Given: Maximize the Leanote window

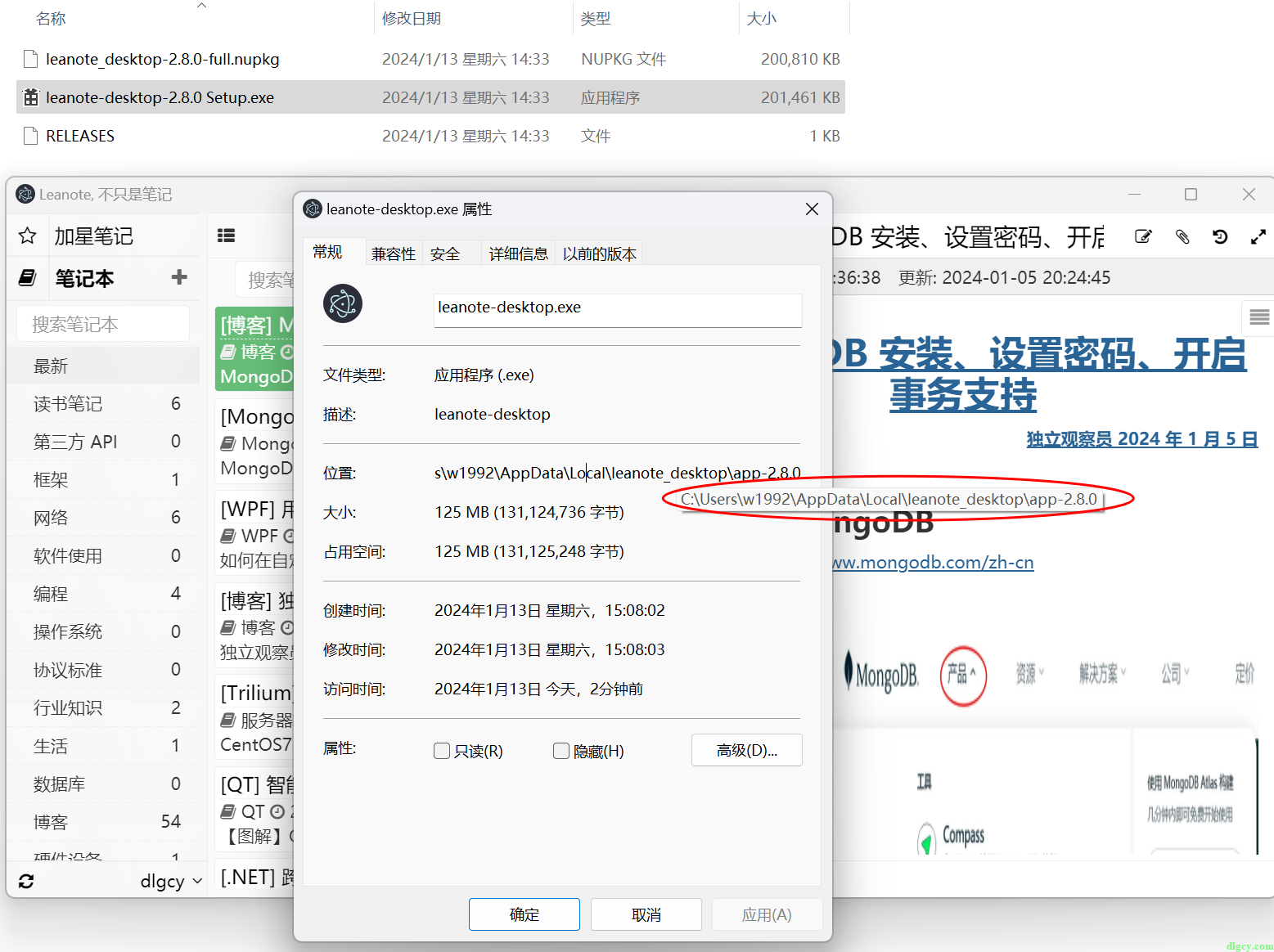Looking at the screenshot, I should pos(1191,194).
